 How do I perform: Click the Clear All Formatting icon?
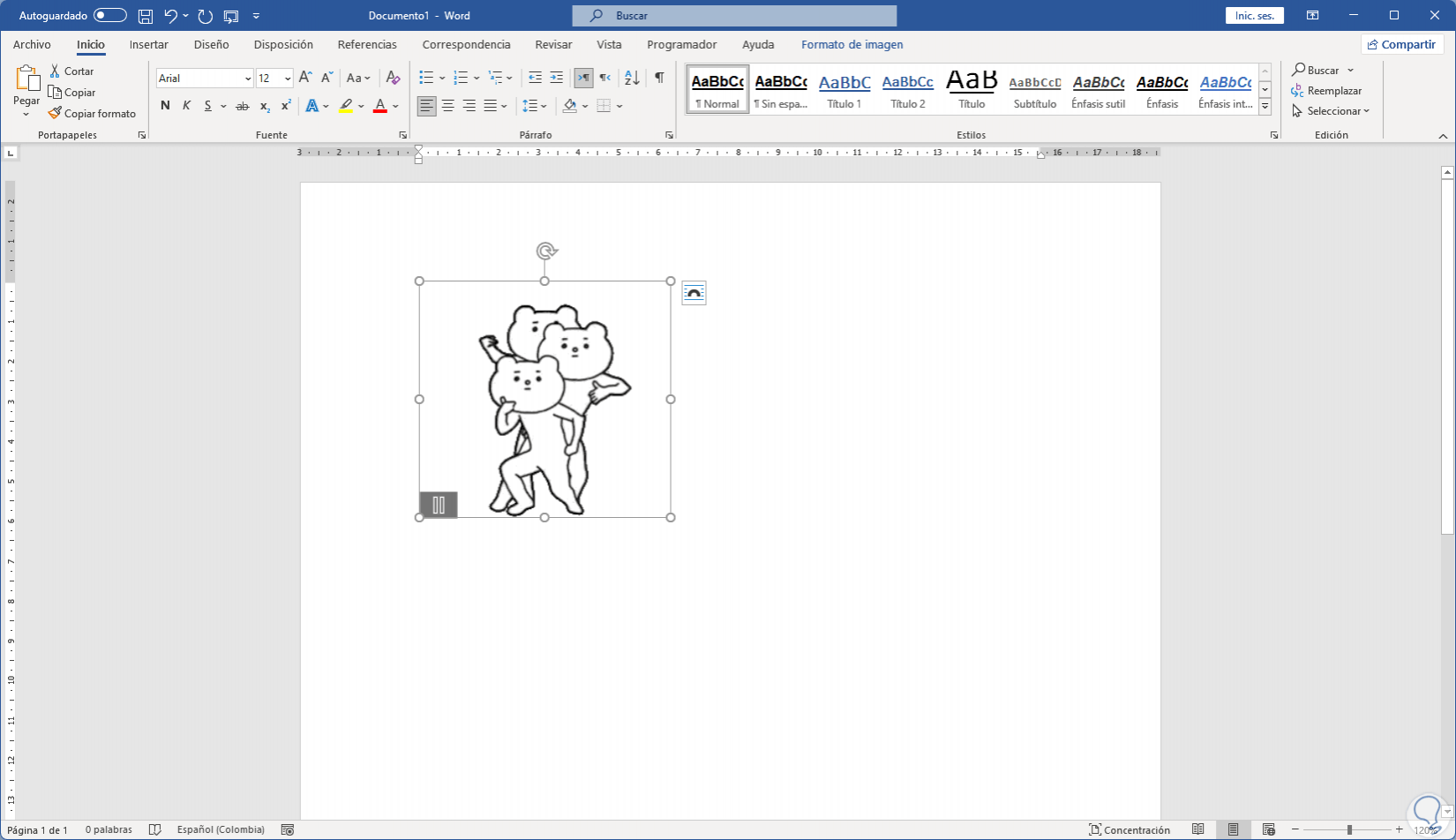coord(394,79)
